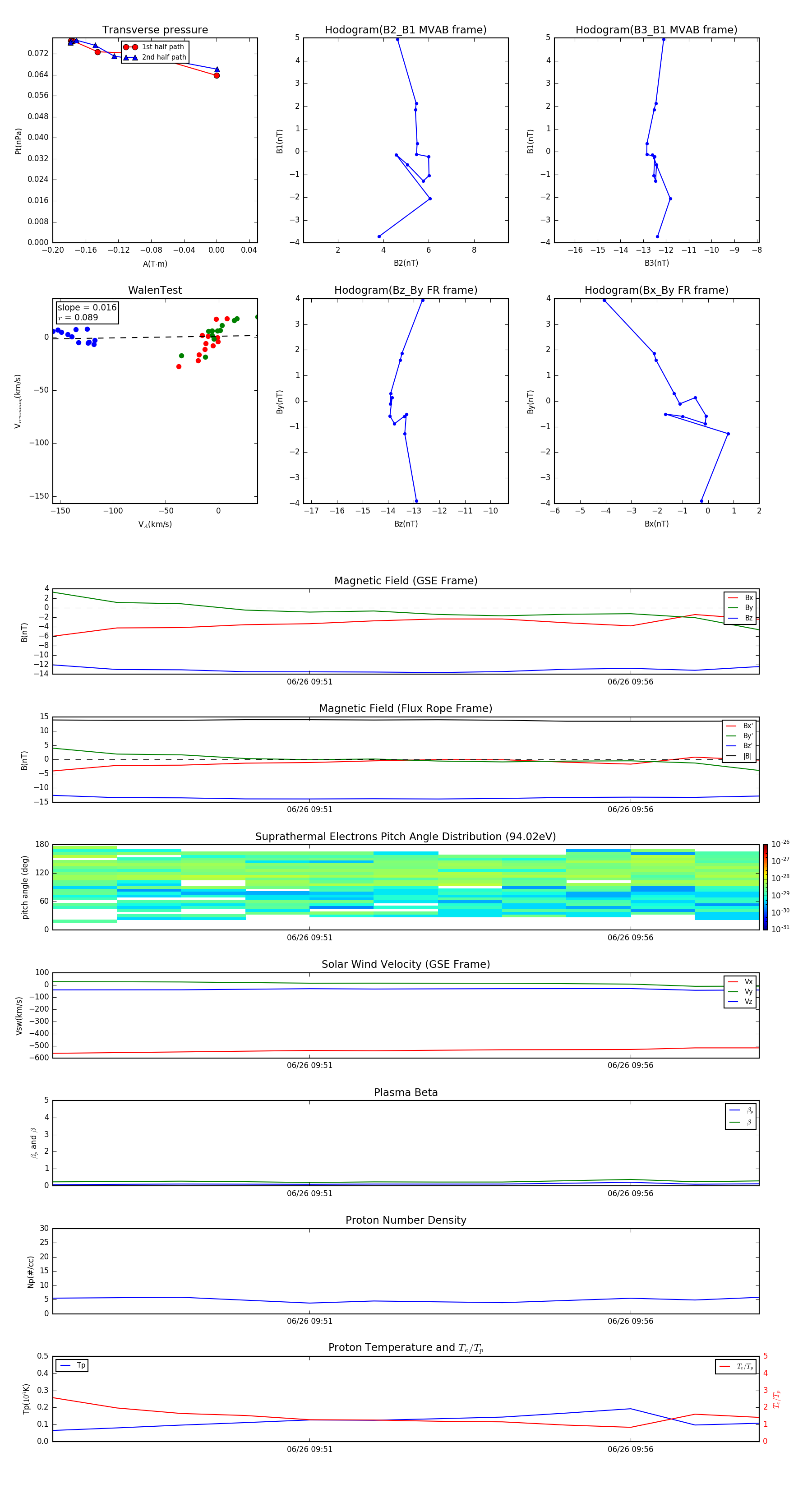Click the "Magnetic Field (GSE Frame)" title
The image size is (812, 1489).
coord(406,581)
